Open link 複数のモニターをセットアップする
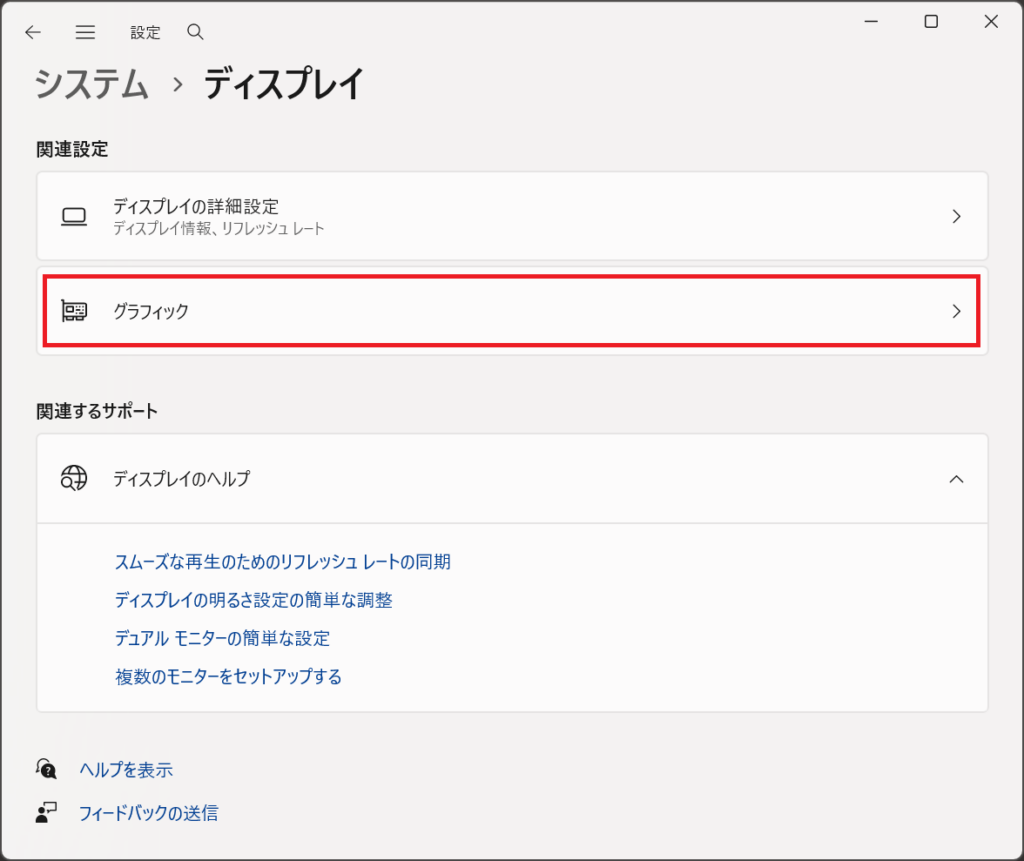The height and width of the screenshot is (861, 1024). (x=228, y=677)
